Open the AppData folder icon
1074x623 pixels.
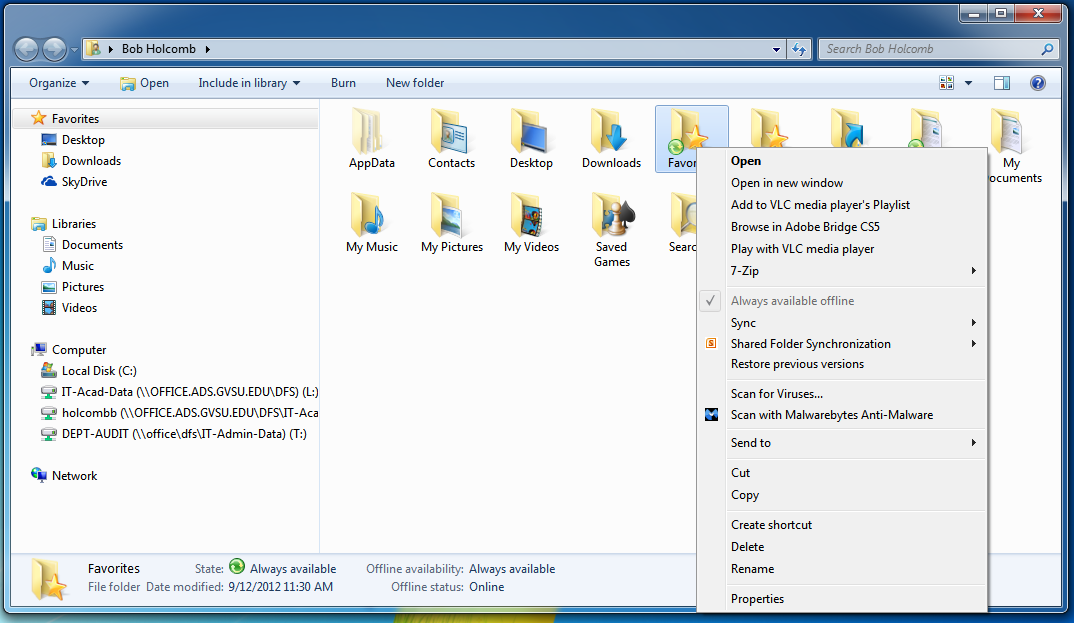pyautogui.click(x=371, y=131)
